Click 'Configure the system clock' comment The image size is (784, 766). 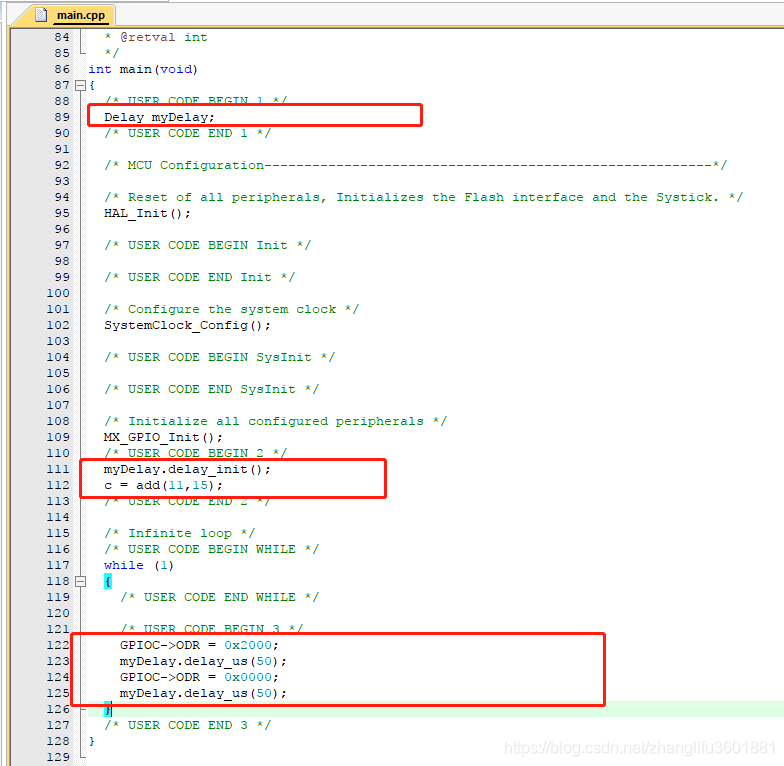tap(231, 310)
